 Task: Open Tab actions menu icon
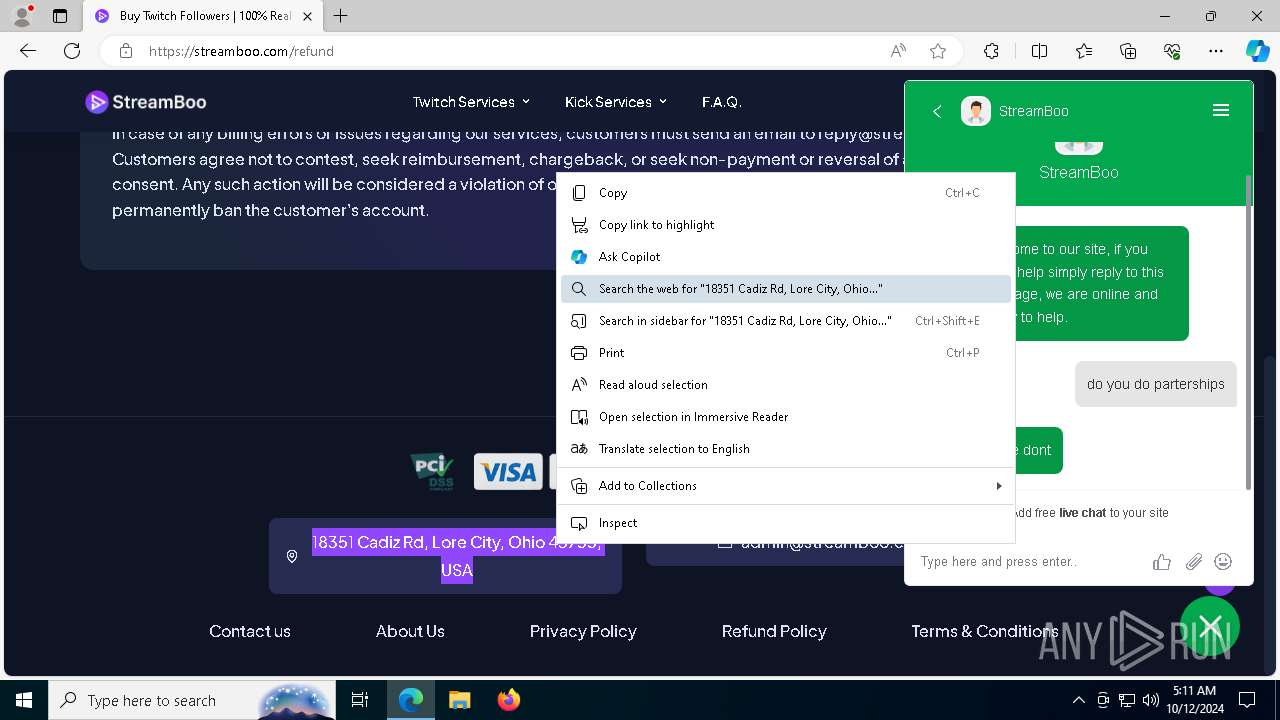(x=60, y=16)
